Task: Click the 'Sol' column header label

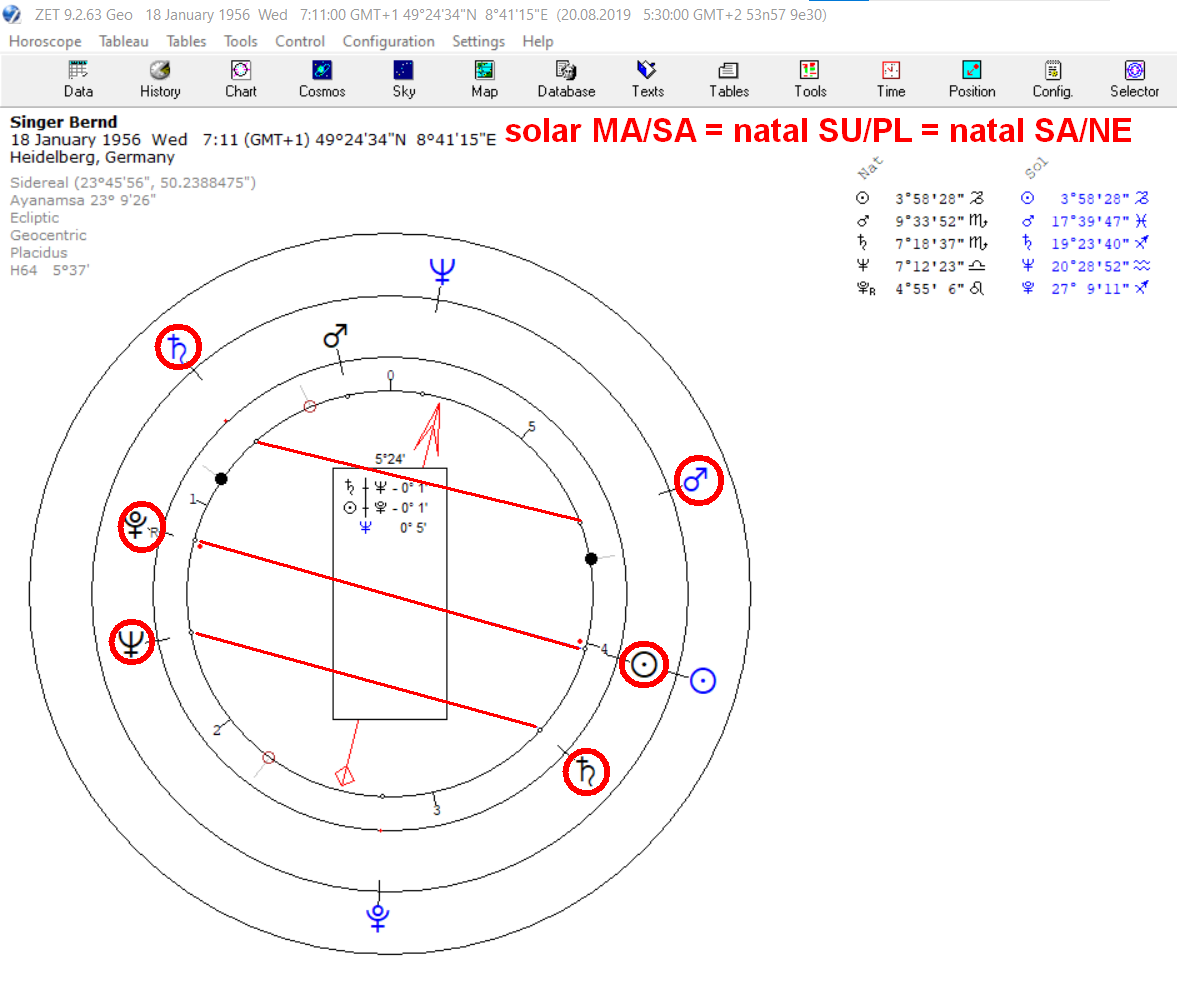Action: tap(1035, 168)
